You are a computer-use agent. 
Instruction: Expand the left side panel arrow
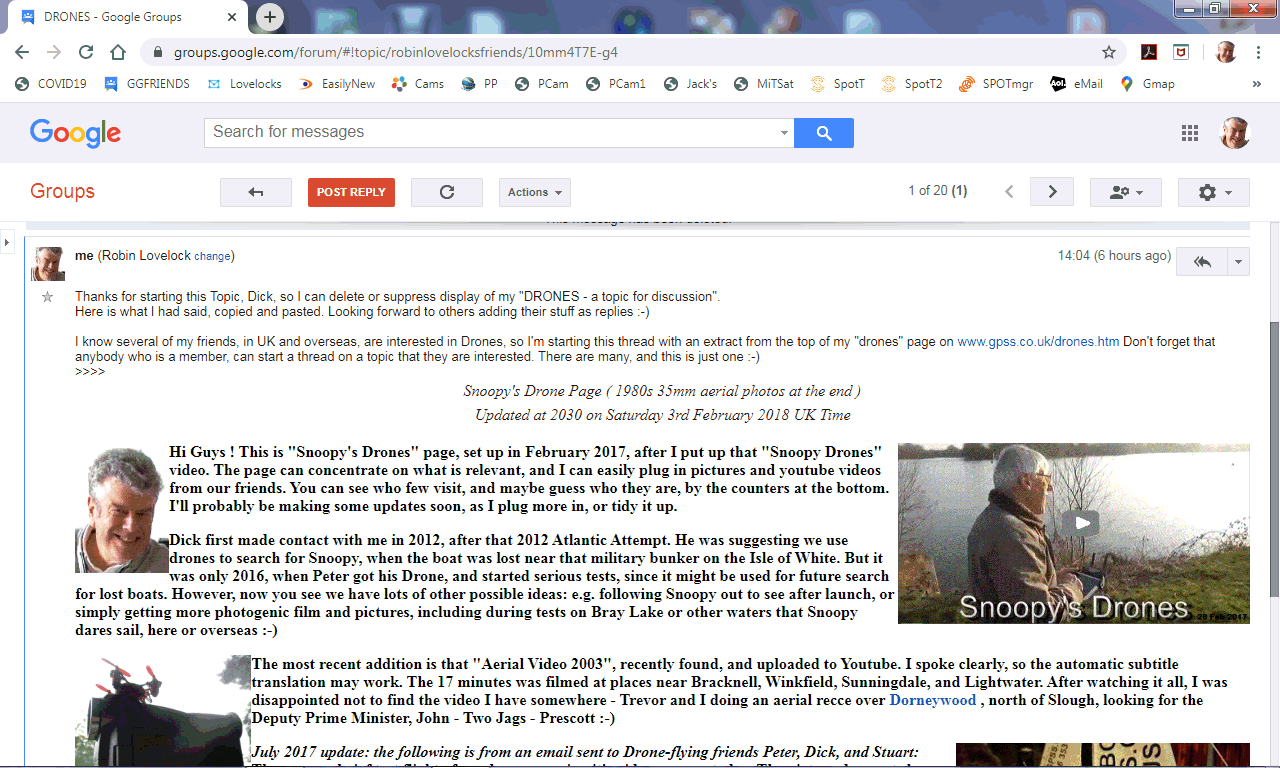pos(7,242)
